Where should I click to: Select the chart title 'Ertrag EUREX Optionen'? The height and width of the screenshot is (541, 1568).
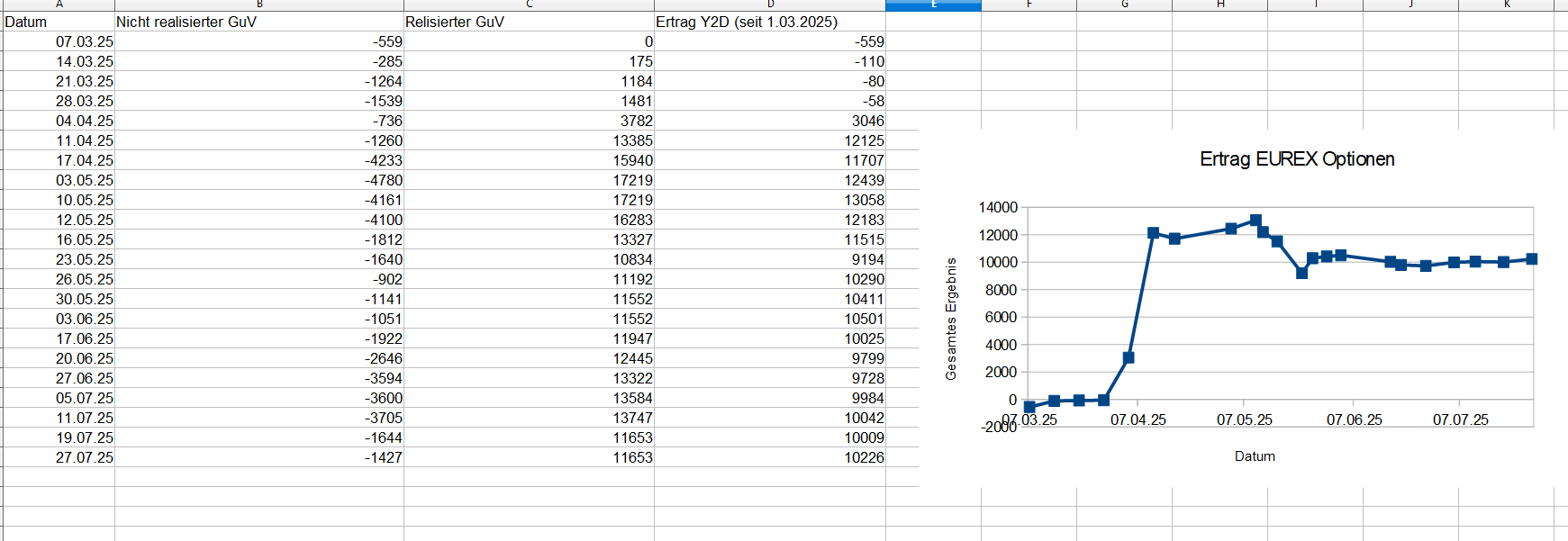[x=1297, y=159]
